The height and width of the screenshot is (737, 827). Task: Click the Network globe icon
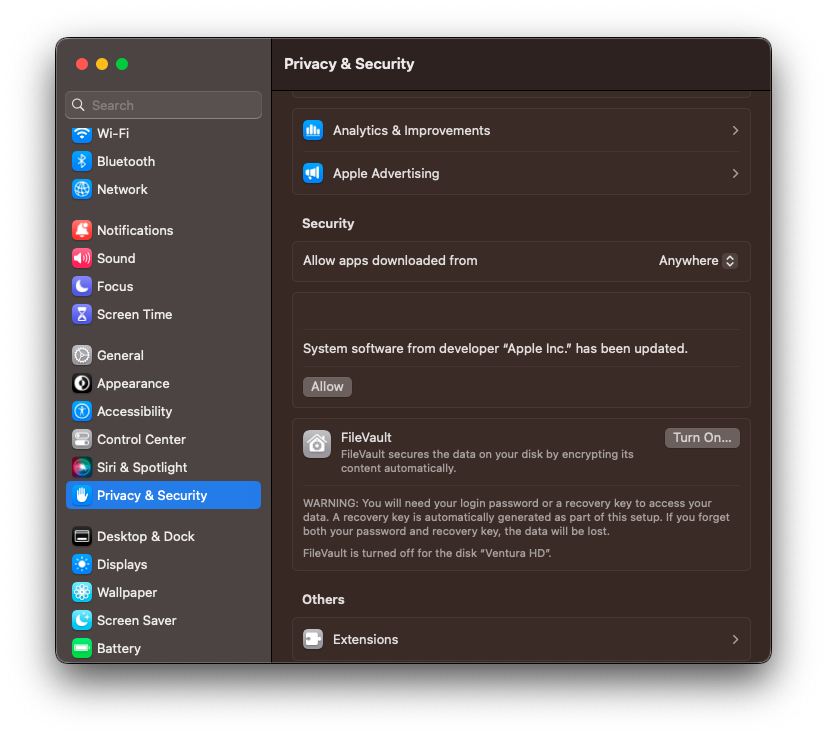[x=82, y=189]
